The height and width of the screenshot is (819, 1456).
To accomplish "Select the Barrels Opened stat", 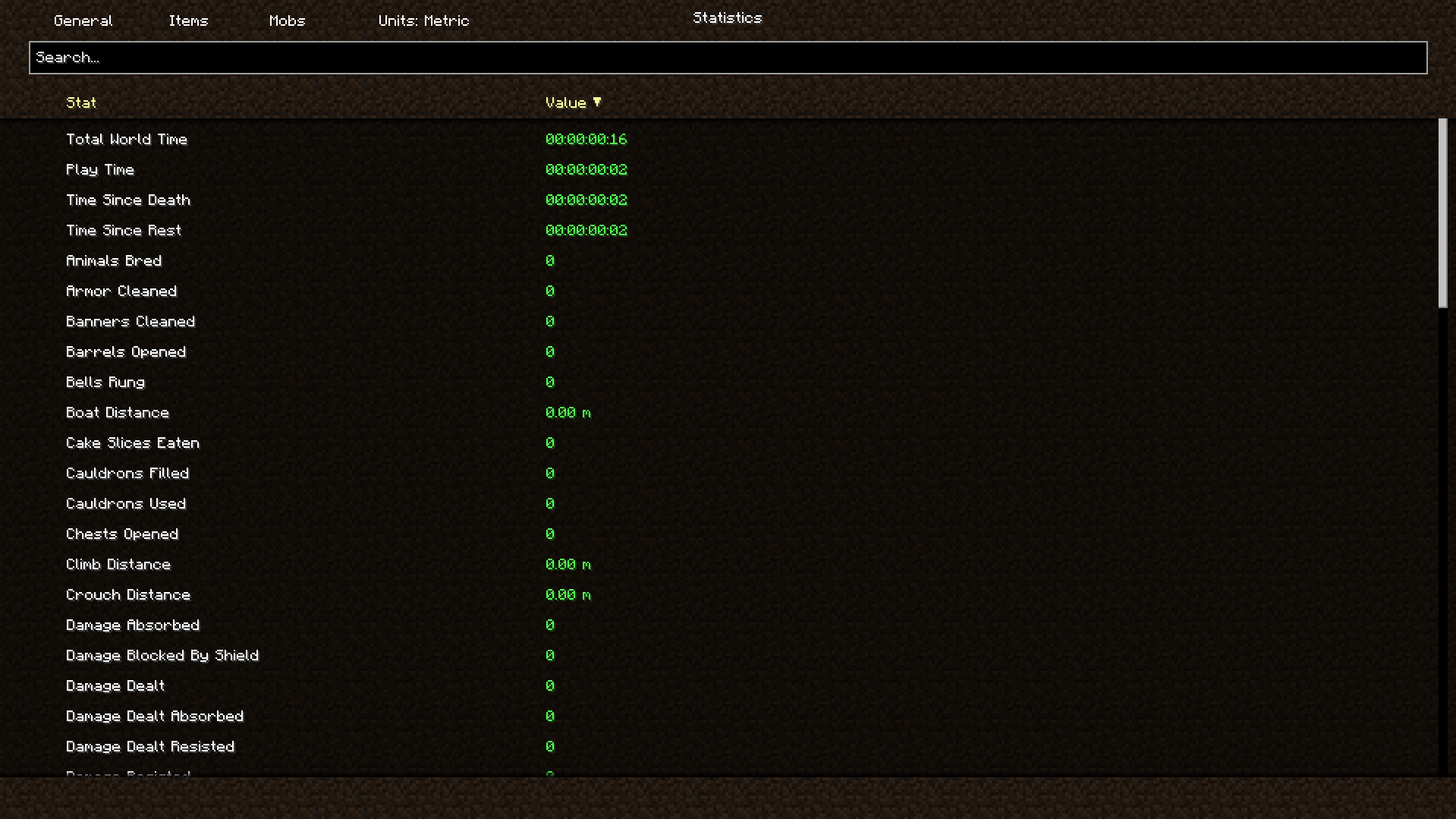I will pos(126,351).
